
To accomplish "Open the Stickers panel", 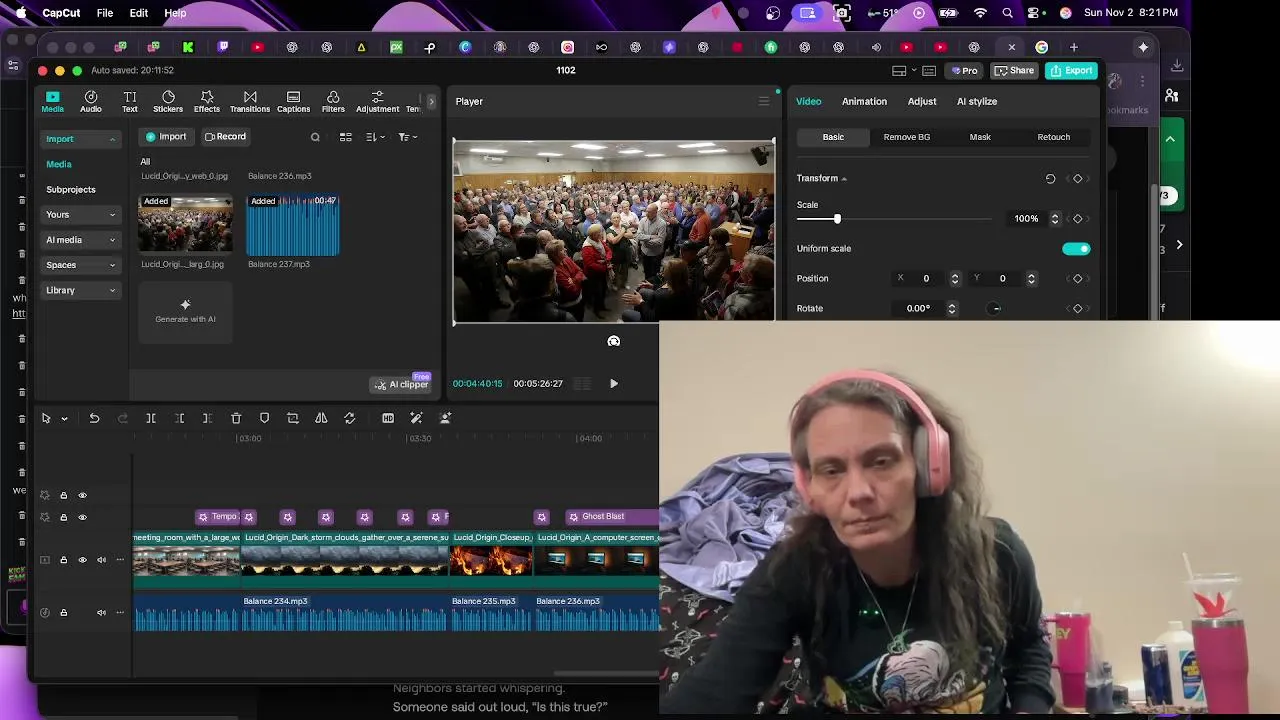I will pos(168,101).
